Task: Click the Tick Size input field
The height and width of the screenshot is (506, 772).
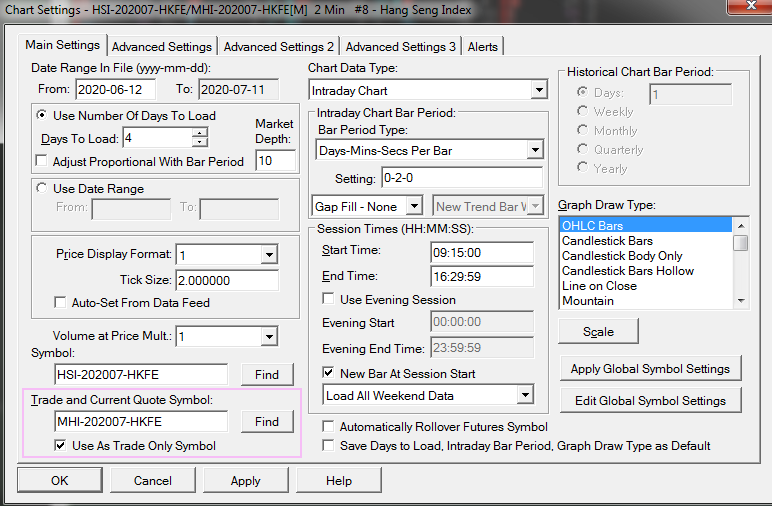Action: click(x=226, y=280)
